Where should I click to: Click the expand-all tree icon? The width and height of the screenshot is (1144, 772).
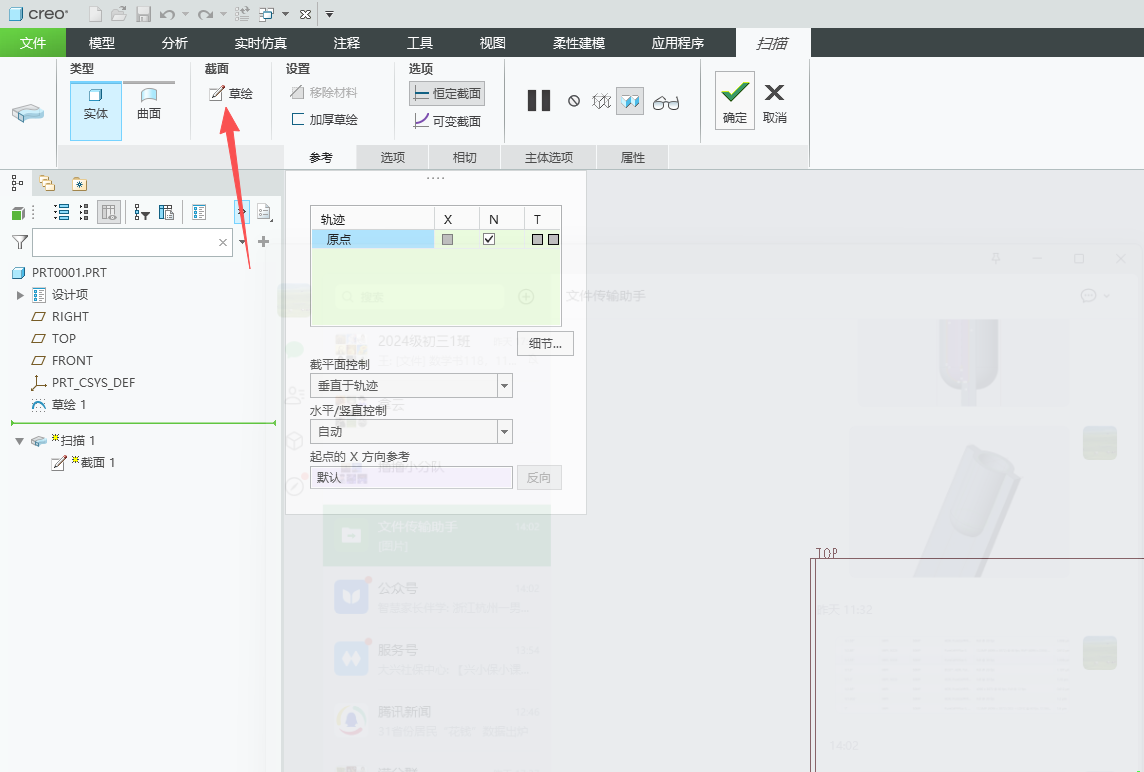click(62, 212)
